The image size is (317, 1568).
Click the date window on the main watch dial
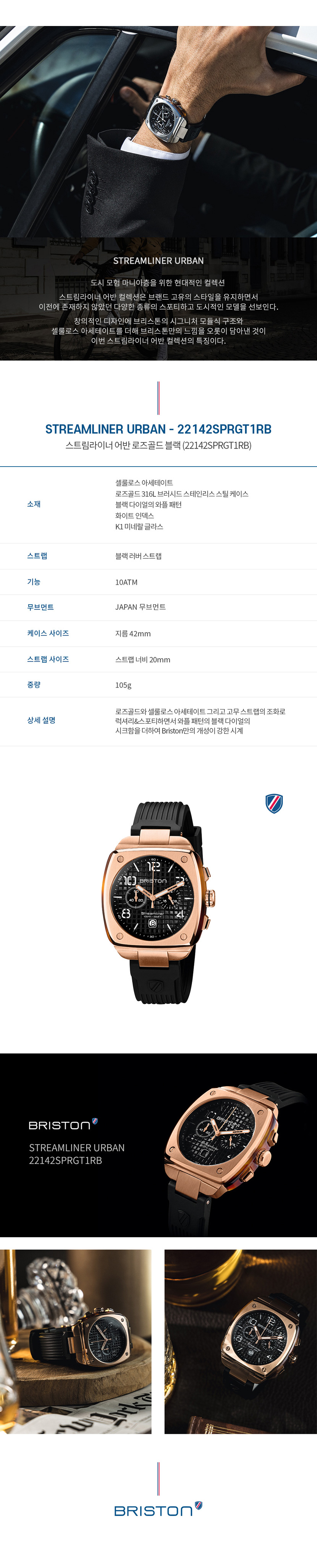[153, 923]
